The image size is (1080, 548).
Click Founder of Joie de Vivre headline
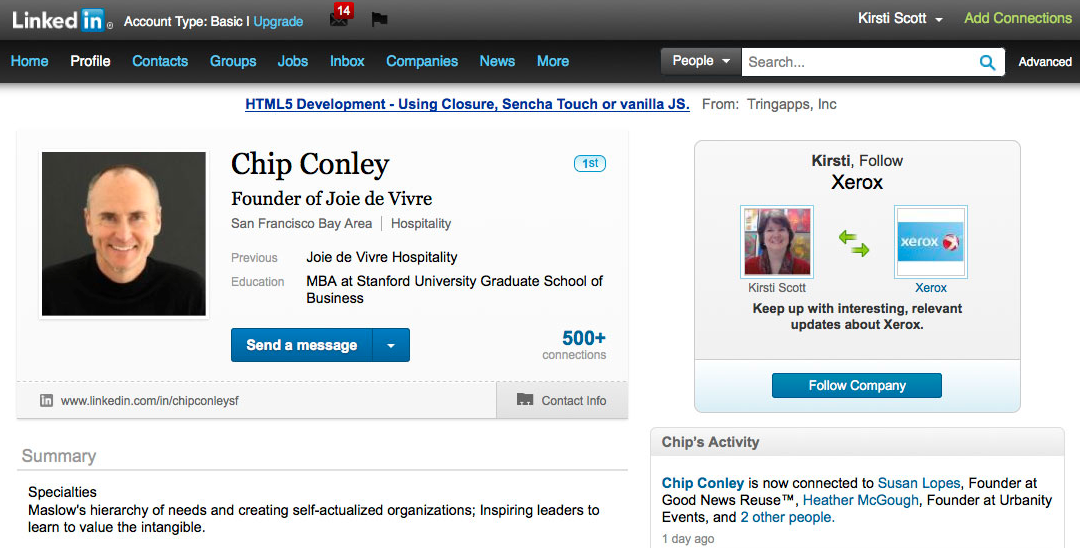[331, 198]
